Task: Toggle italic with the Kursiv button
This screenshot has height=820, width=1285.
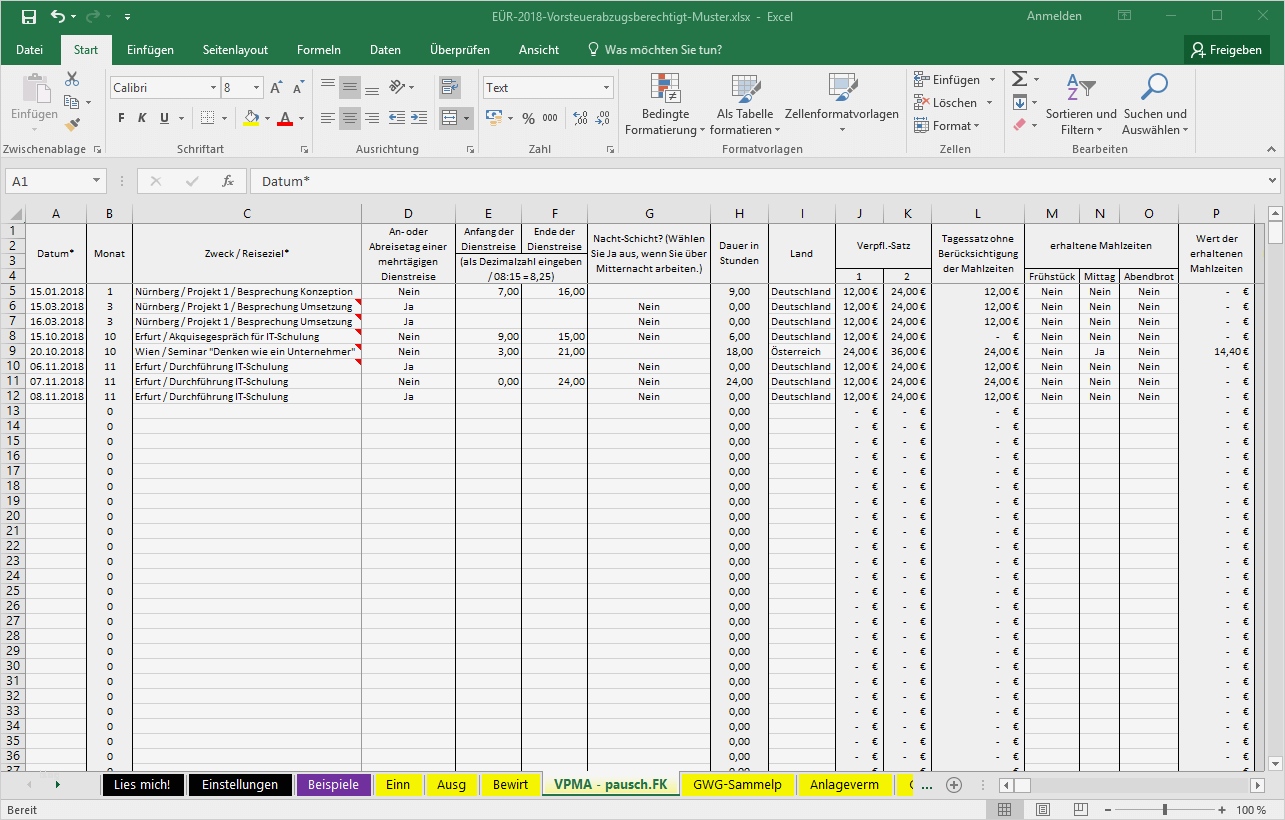Action: pyautogui.click(x=140, y=119)
